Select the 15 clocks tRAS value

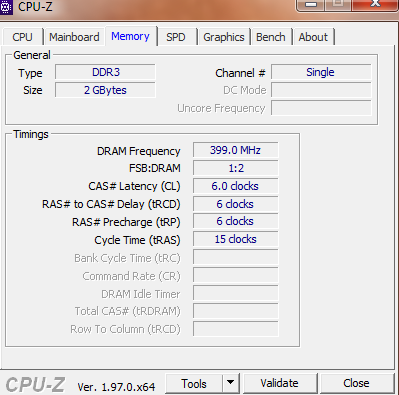coord(236,239)
